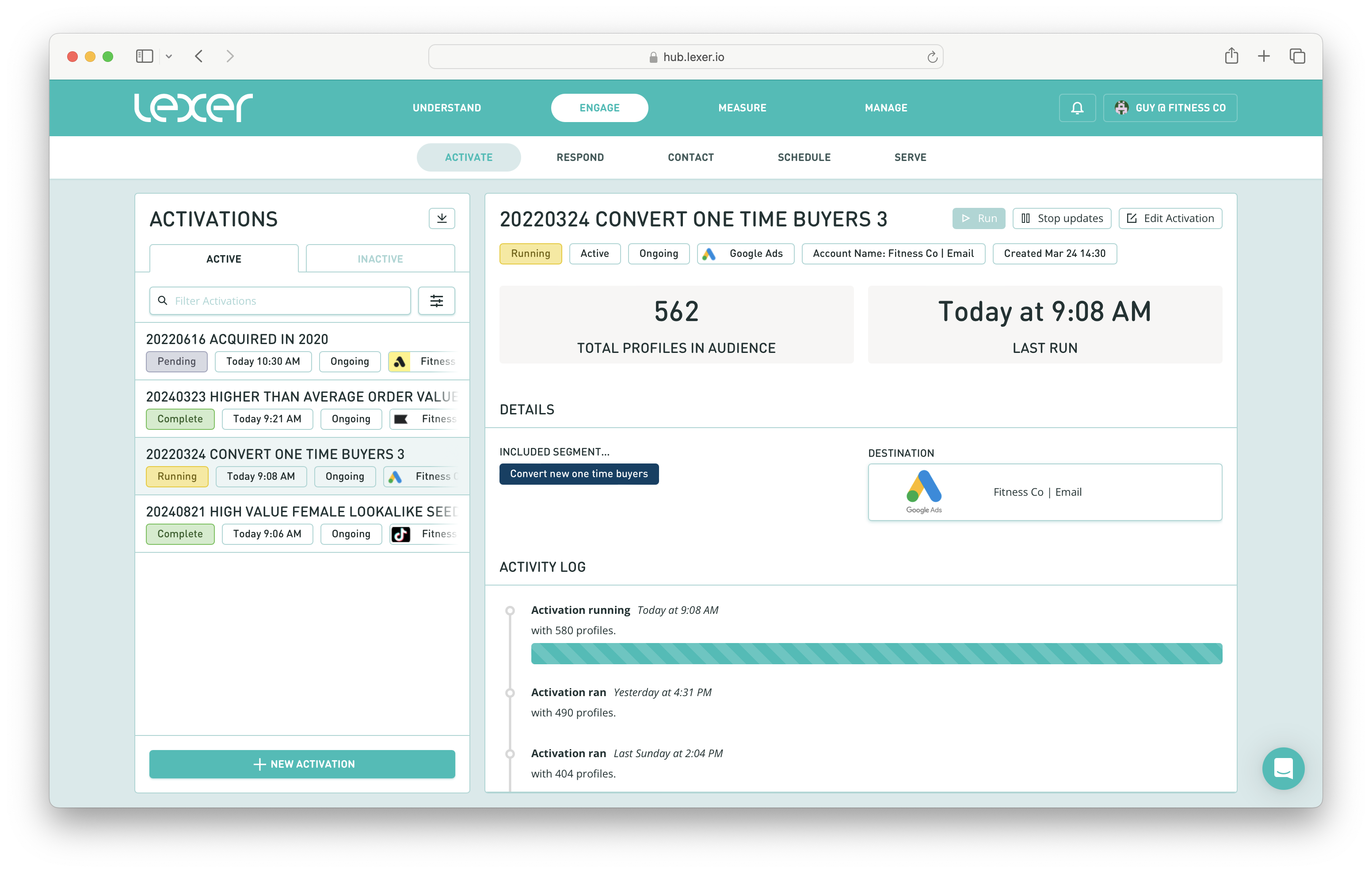The image size is (1372, 873).
Task: Show Inactive activations tab
Action: tap(380, 259)
